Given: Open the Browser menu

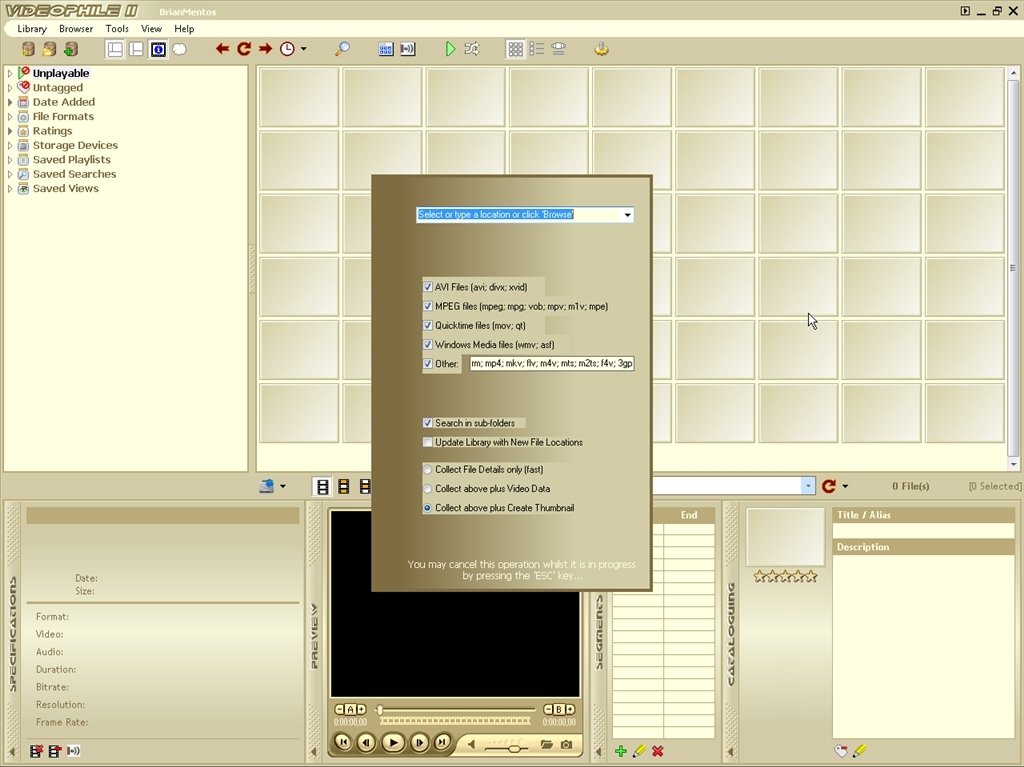Looking at the screenshot, I should [76, 29].
